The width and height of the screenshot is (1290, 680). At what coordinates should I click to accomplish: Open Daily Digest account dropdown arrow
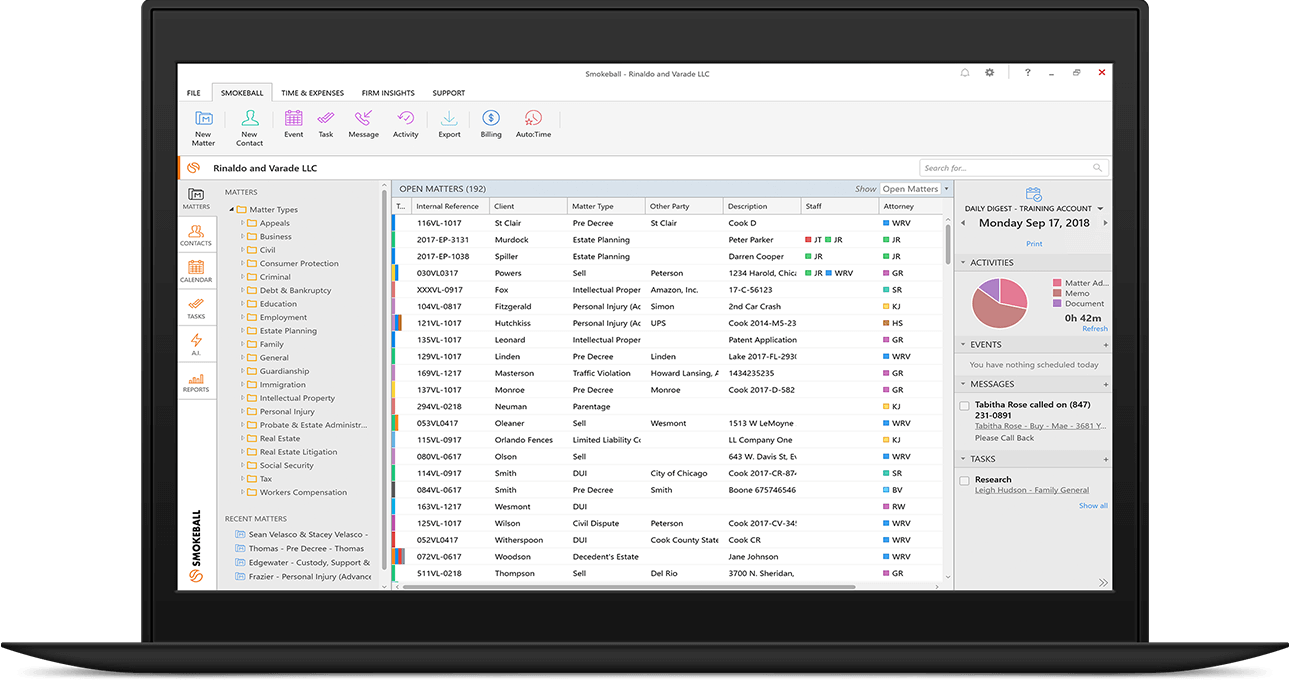click(x=1101, y=209)
